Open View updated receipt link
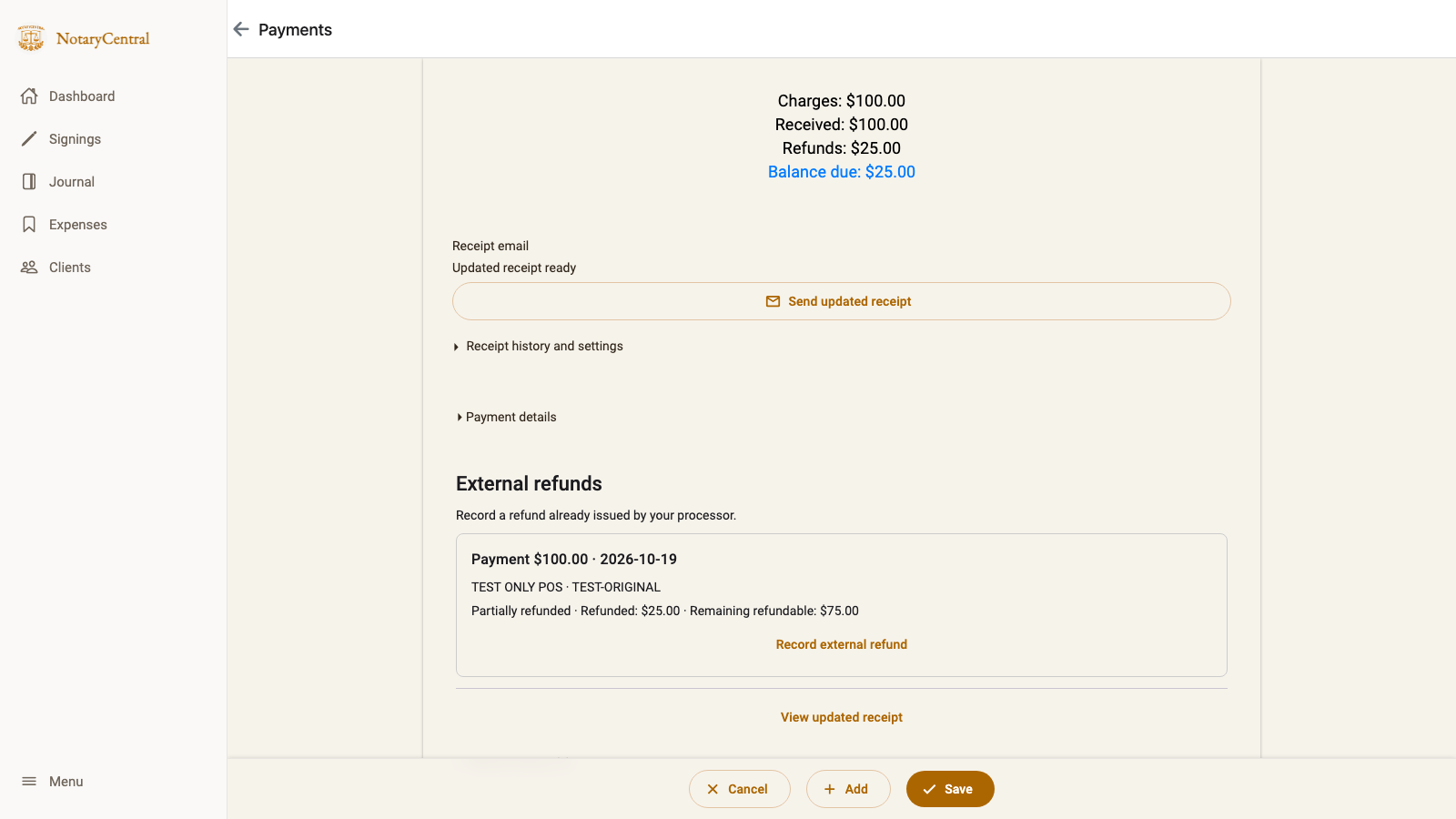This screenshot has height=819, width=1456. [x=841, y=717]
